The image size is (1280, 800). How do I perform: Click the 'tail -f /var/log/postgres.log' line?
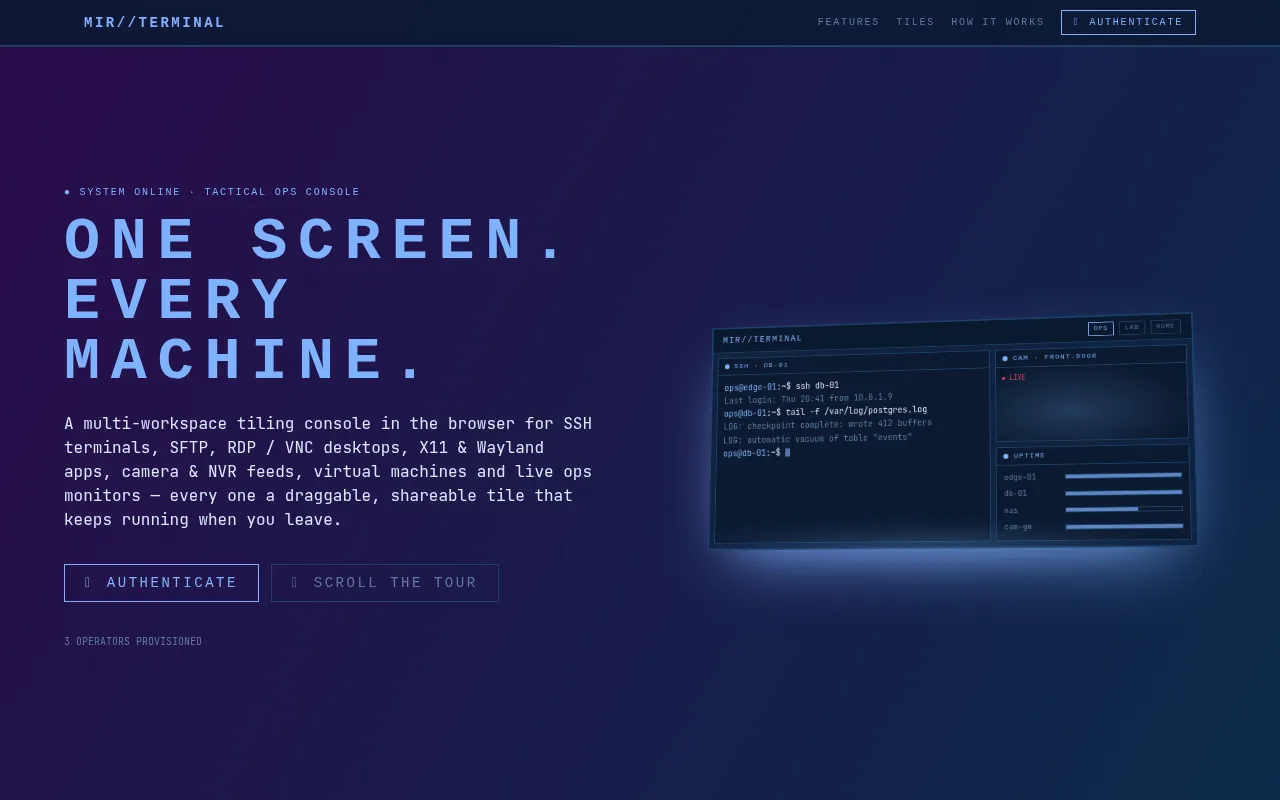coord(825,411)
